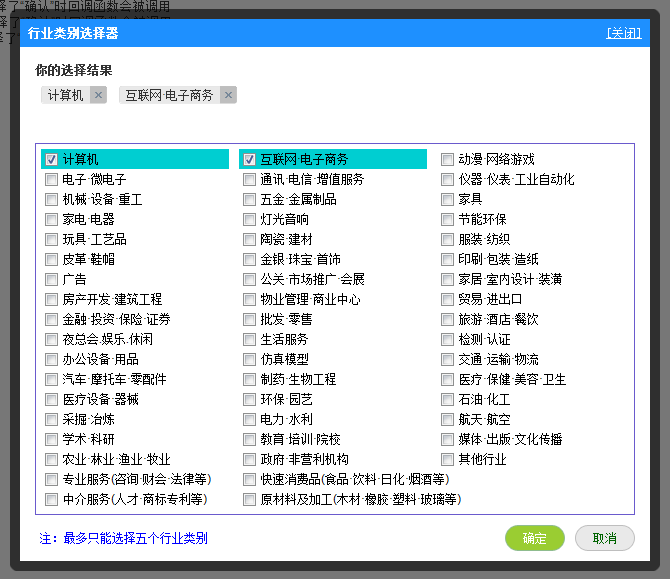Click the 关闭 link in dialog header
Image resolution: width=670 pixels, height=579 pixels.
point(623,33)
